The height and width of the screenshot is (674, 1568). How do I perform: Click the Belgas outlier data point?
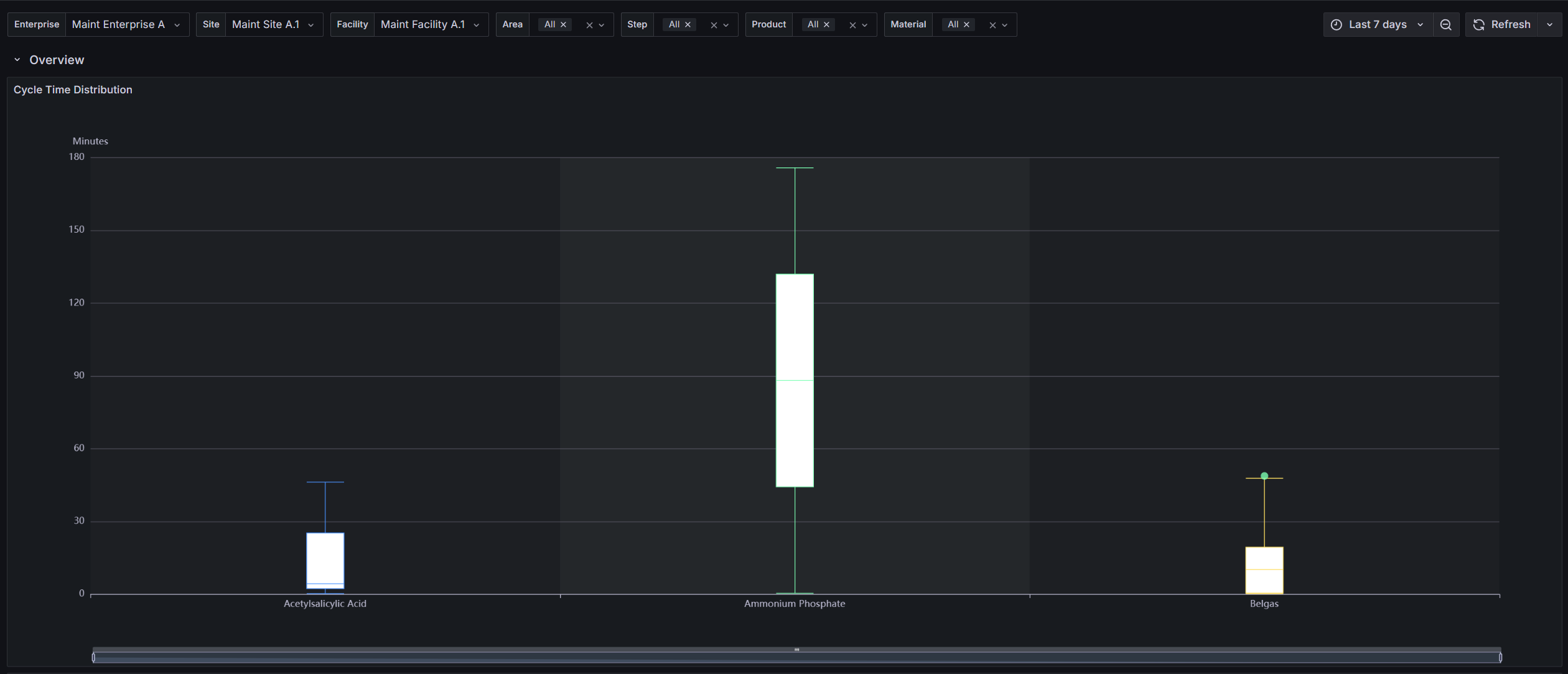click(x=1264, y=475)
